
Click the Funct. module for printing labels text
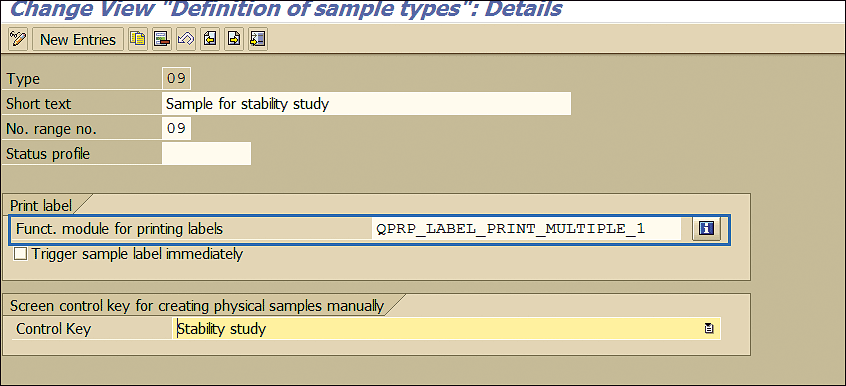[119, 229]
